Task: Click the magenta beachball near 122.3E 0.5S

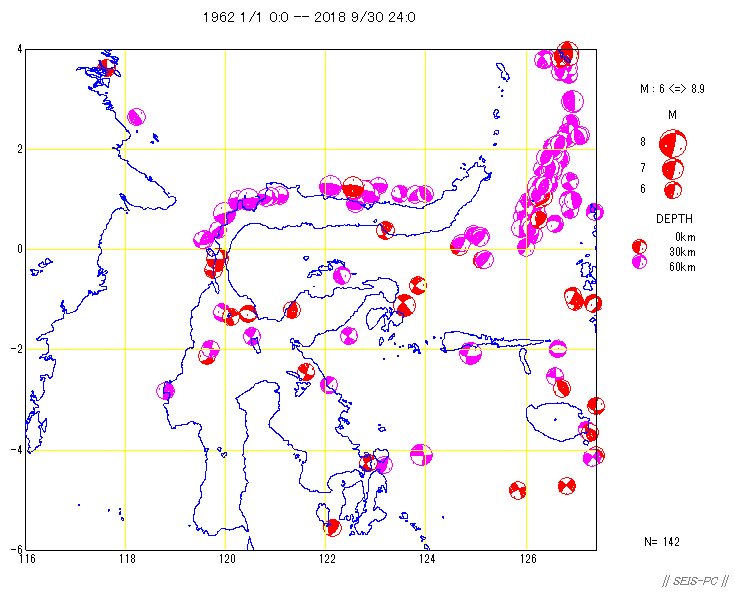Action: [342, 275]
